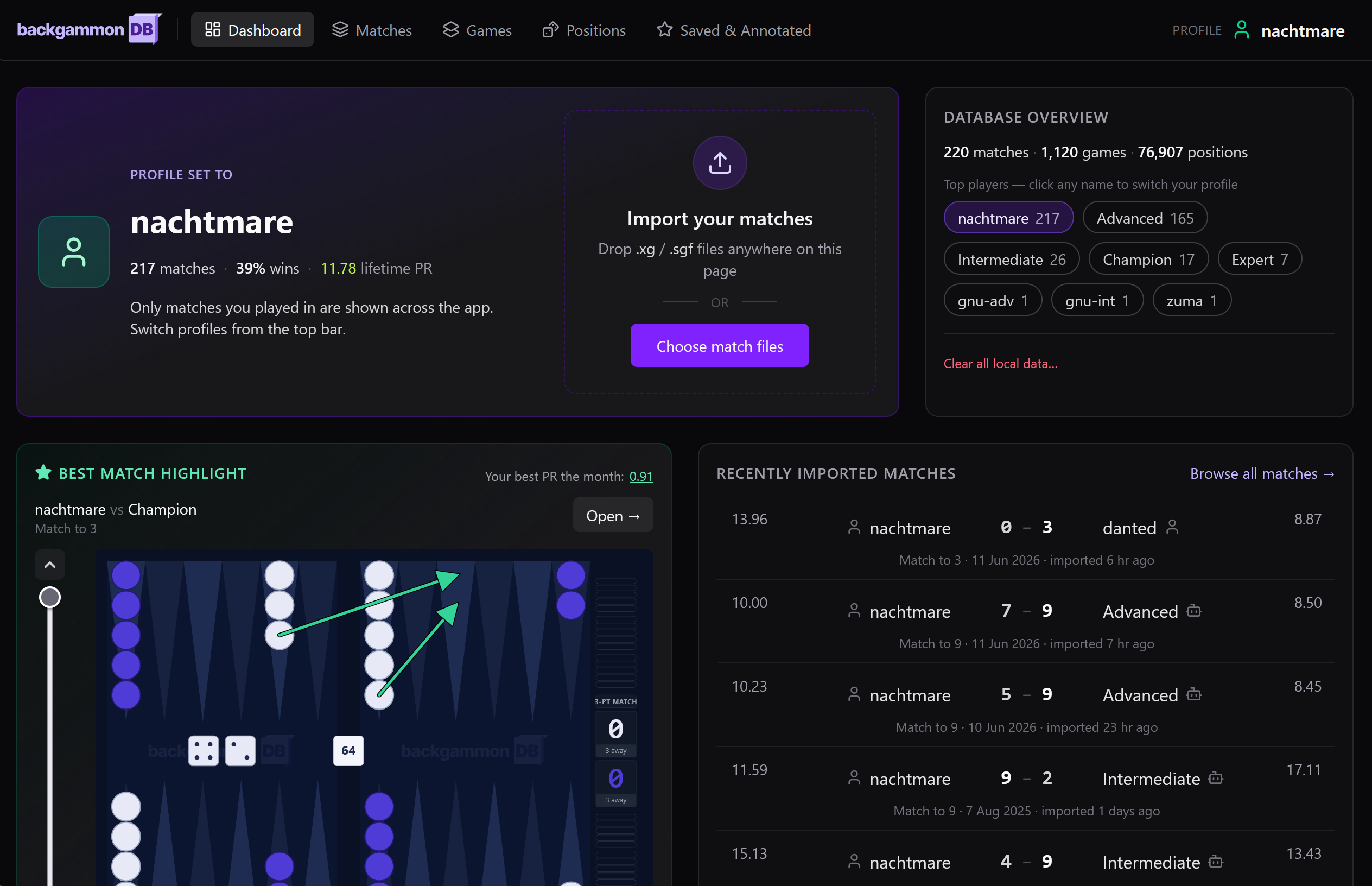The width and height of the screenshot is (1372, 886).
Task: Click bot icon in 7 – 9 Advanced row
Action: (1194, 610)
